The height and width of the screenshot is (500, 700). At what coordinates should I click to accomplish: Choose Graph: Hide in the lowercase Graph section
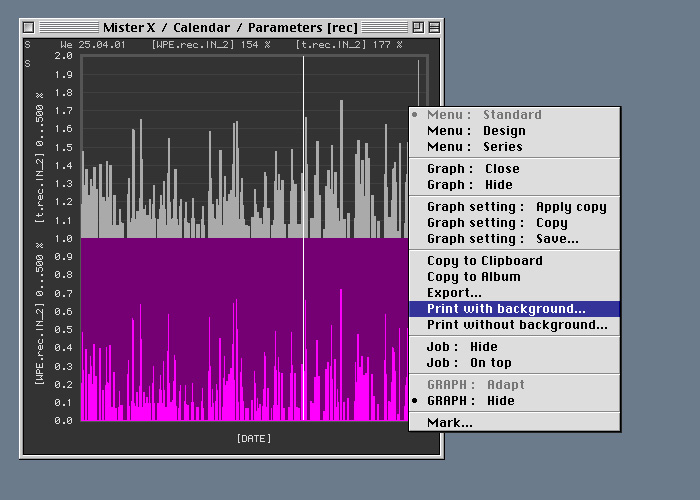pyautogui.click(x=514, y=185)
